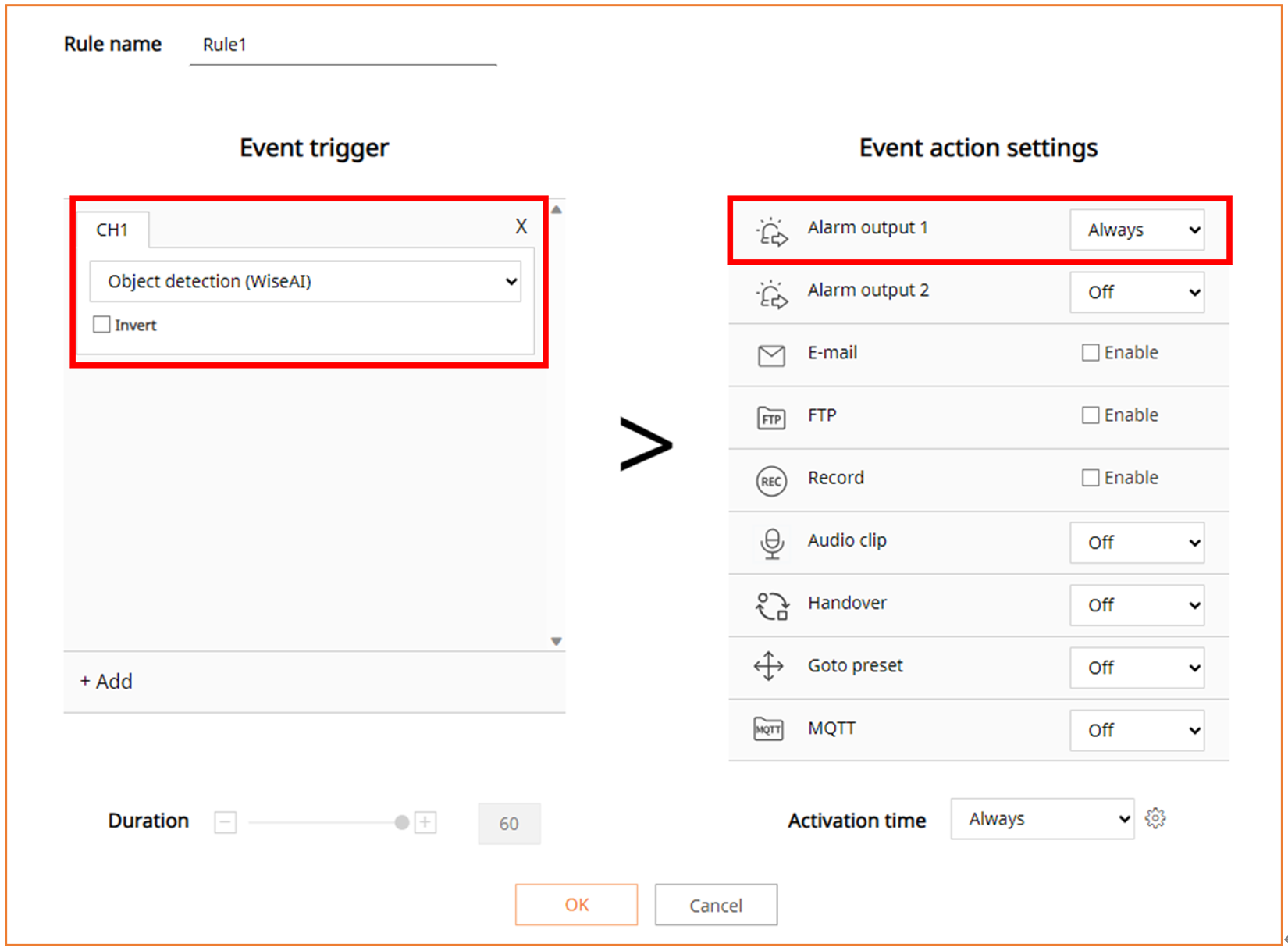The width and height of the screenshot is (1288, 951).
Task: Click the Alarm output 1 icon
Action: [771, 231]
